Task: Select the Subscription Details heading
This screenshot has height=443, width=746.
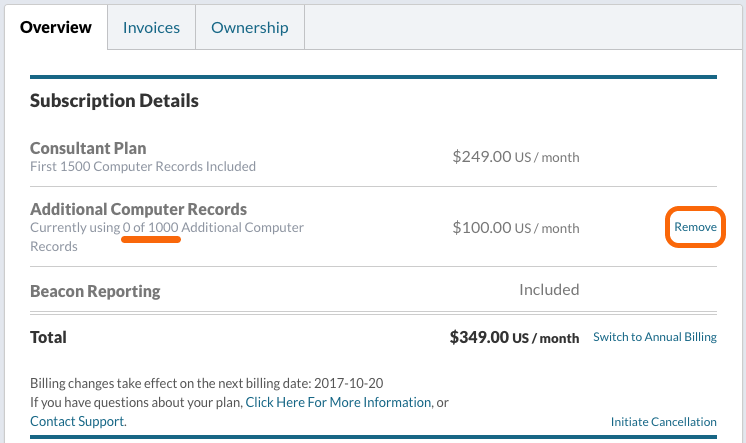Action: click(x=114, y=101)
